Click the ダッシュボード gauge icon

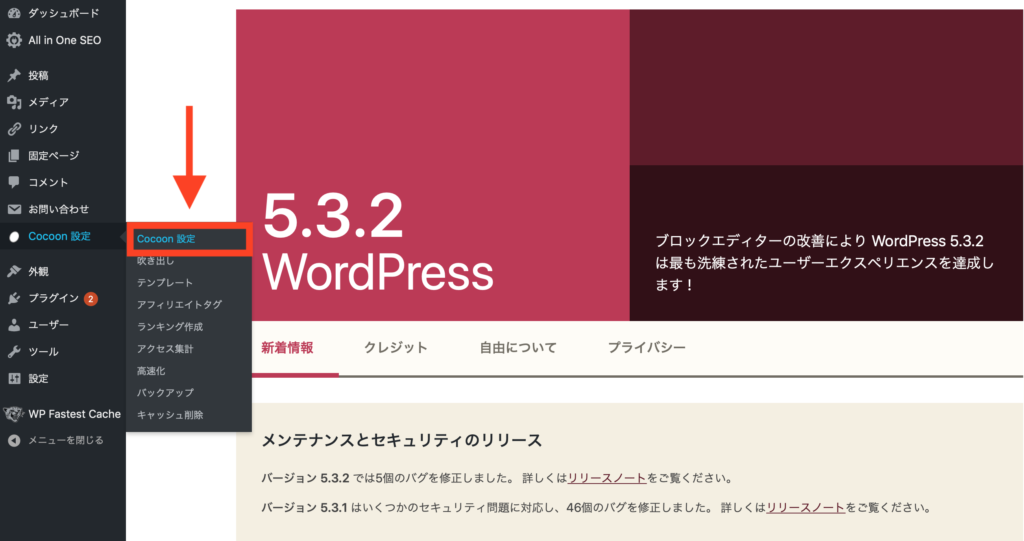pos(14,13)
